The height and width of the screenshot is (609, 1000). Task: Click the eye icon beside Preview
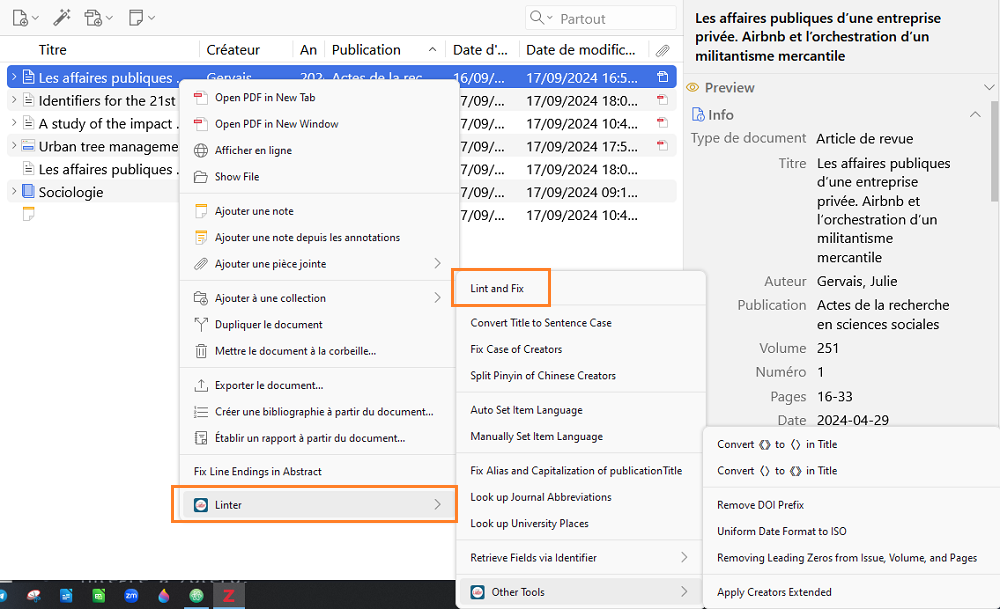(x=692, y=87)
